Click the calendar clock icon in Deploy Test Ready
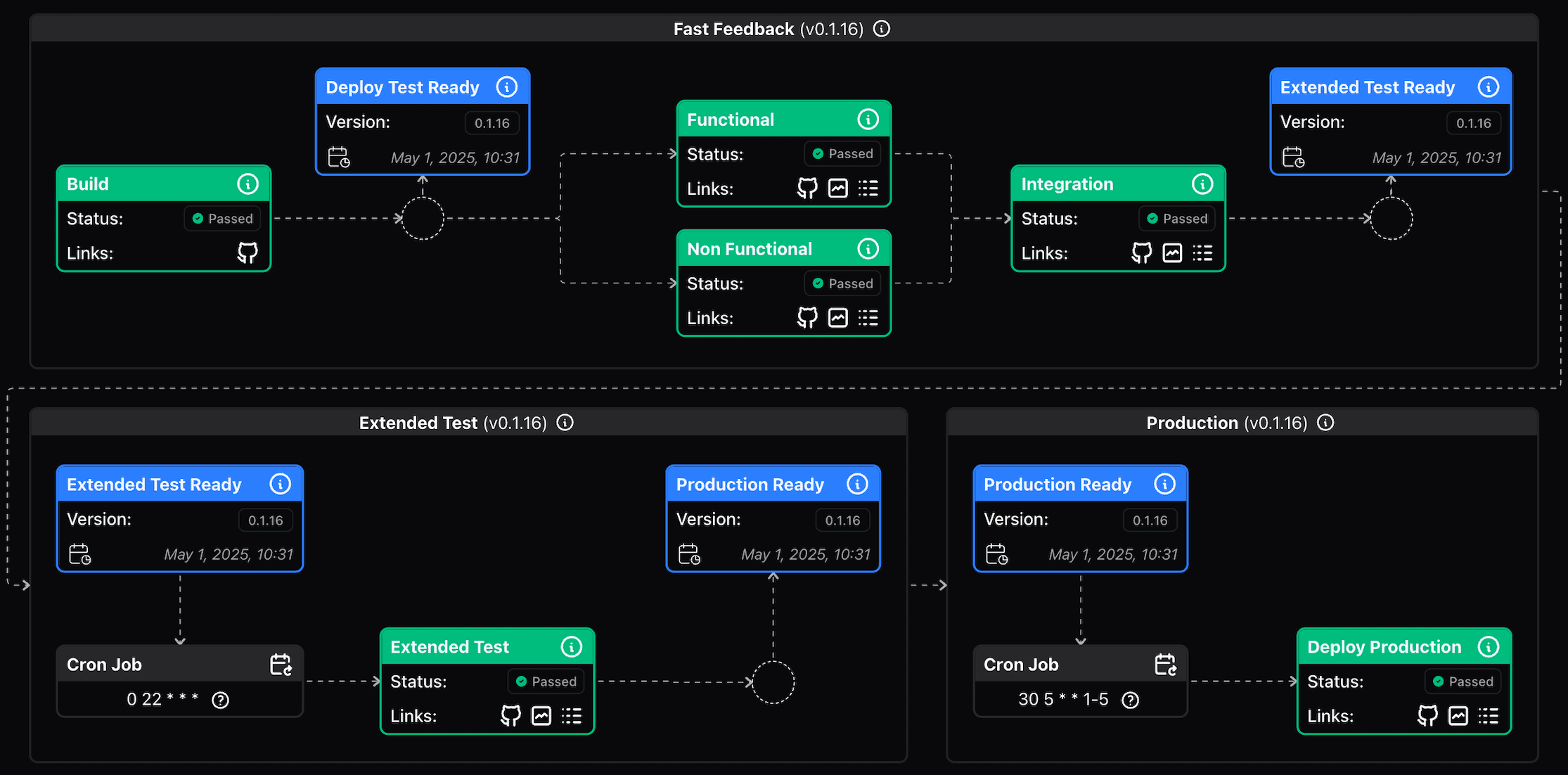 pos(339,157)
